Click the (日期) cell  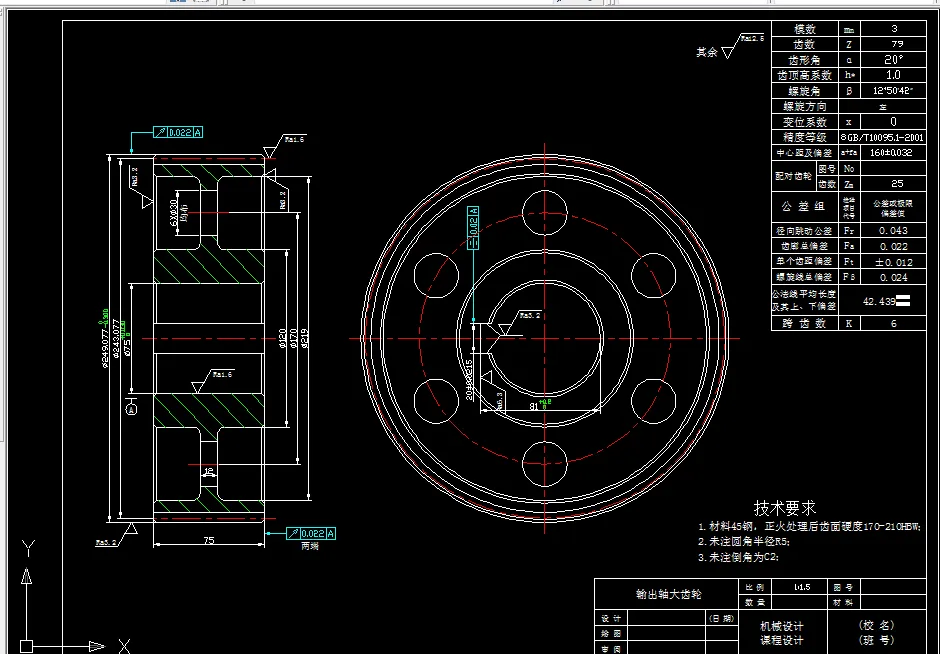click(x=722, y=618)
